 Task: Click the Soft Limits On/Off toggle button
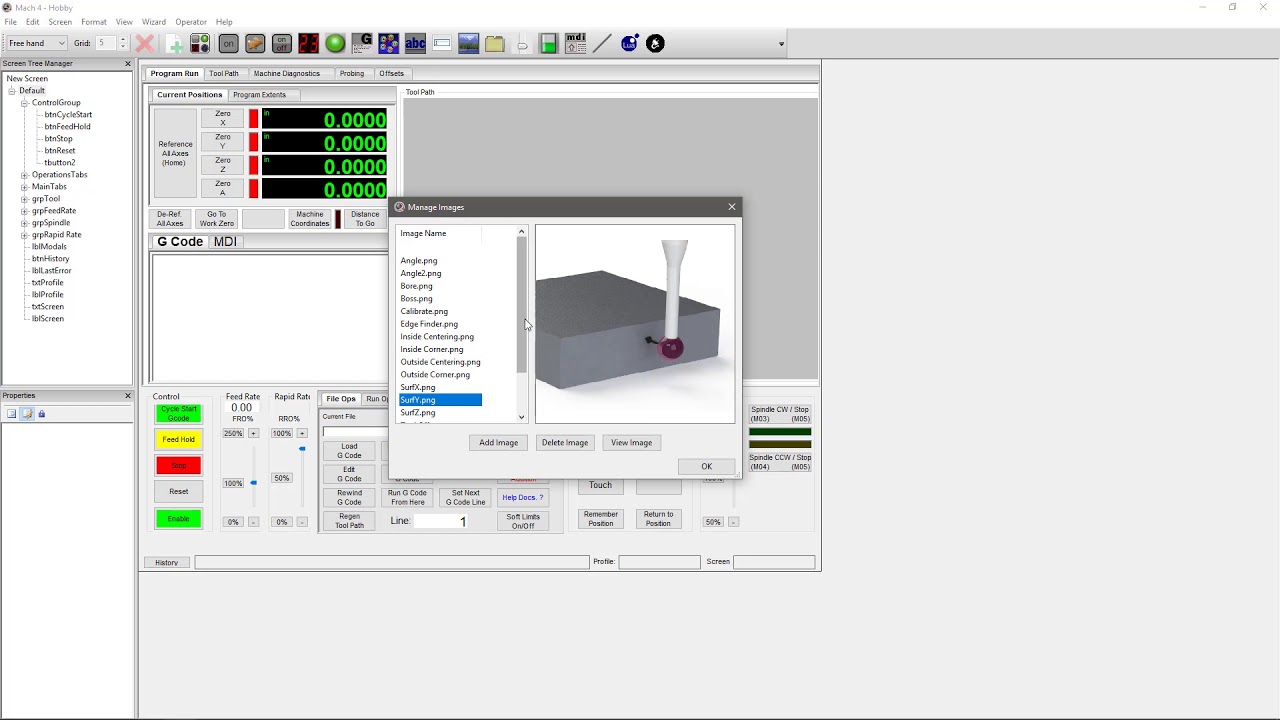pyautogui.click(x=523, y=521)
